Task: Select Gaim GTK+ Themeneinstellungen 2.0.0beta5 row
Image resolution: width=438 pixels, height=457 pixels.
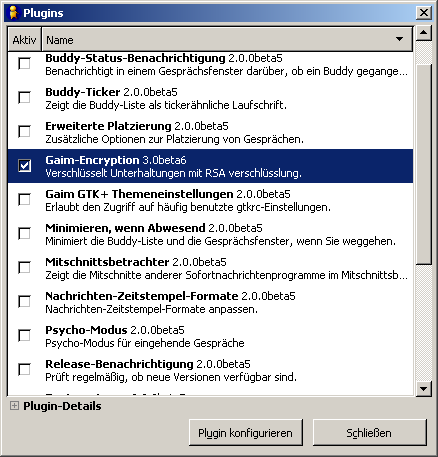Action: pos(210,200)
